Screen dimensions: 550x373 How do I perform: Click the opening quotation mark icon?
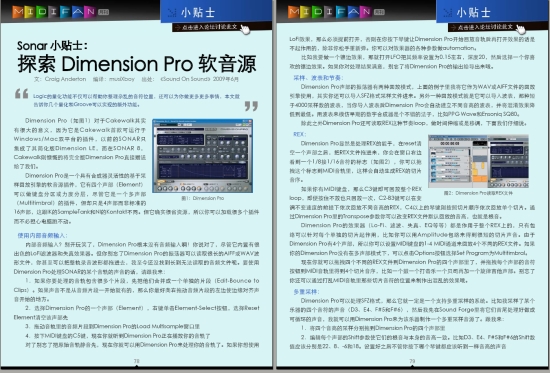coord(22,94)
